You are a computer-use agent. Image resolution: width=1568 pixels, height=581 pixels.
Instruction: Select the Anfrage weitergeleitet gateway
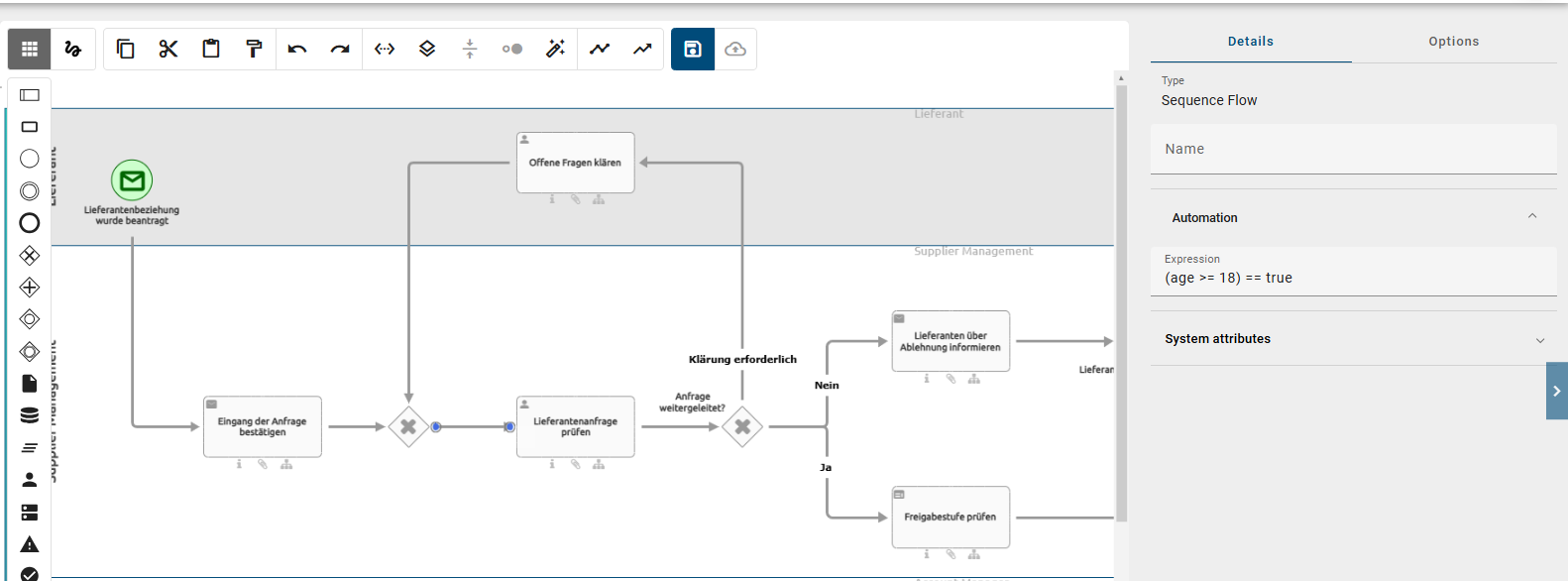(742, 427)
